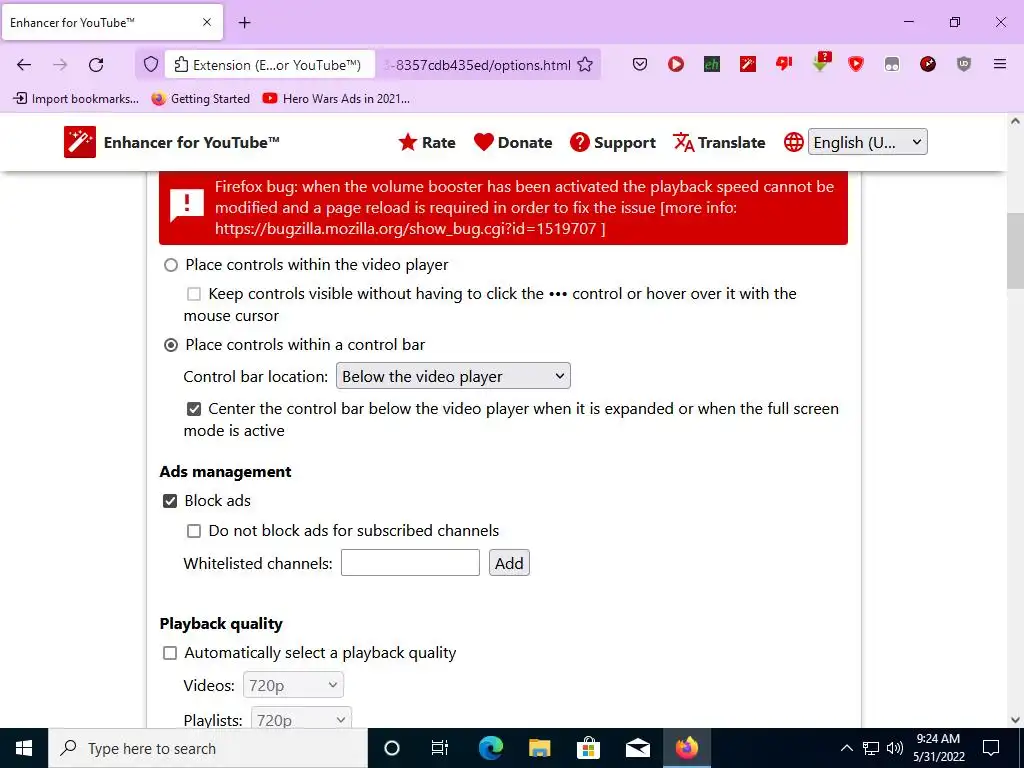The width and height of the screenshot is (1024, 768).
Task: Open Enhancer for YouTube toolbar extension icon
Action: 748,64
